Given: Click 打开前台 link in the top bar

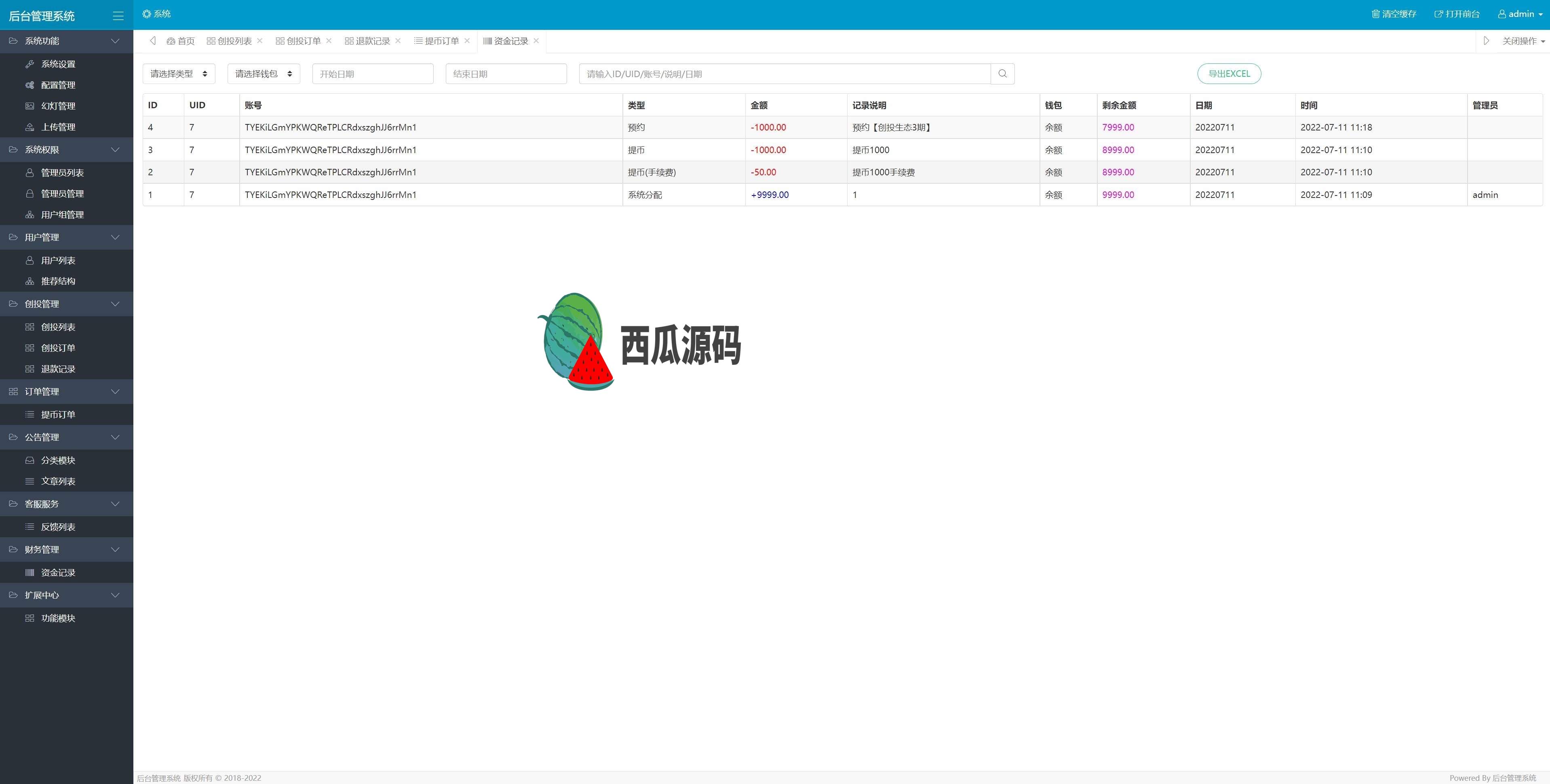Looking at the screenshot, I should pos(1457,14).
